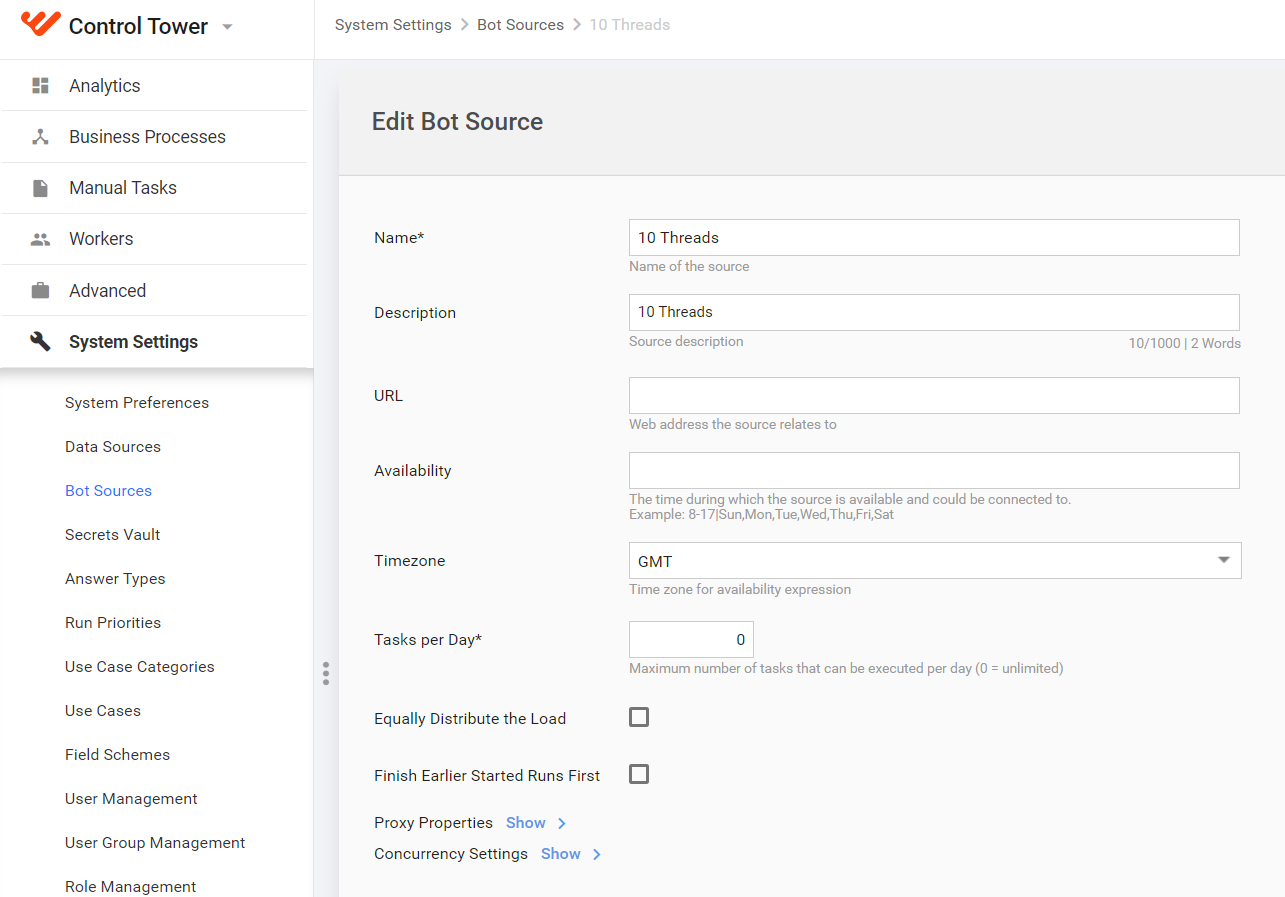Screen dimensions: 1285x897
Task: Expand Proxy Properties chevron
Action: (562, 823)
